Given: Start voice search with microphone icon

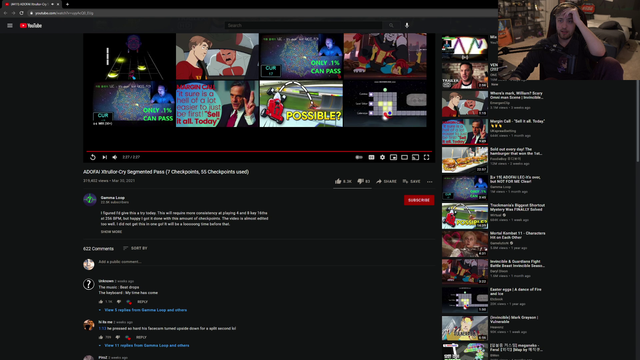Looking at the screenshot, I should 407,25.
